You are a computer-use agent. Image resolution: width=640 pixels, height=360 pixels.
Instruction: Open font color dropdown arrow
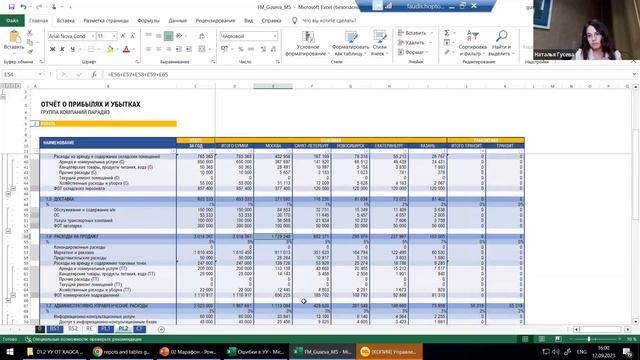pos(133,49)
